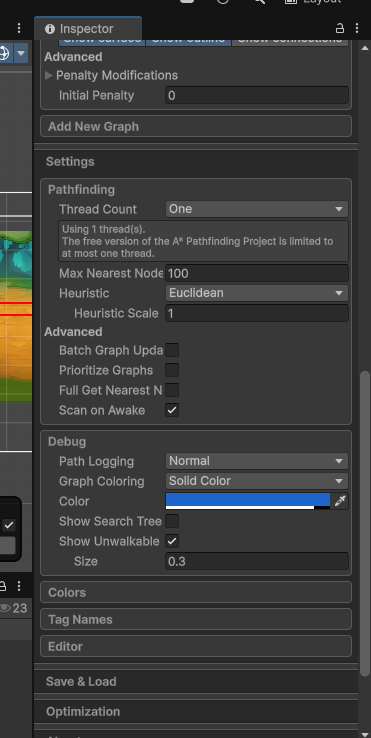Open the Save & Load section
This screenshot has width=371, height=738.
coord(196,682)
